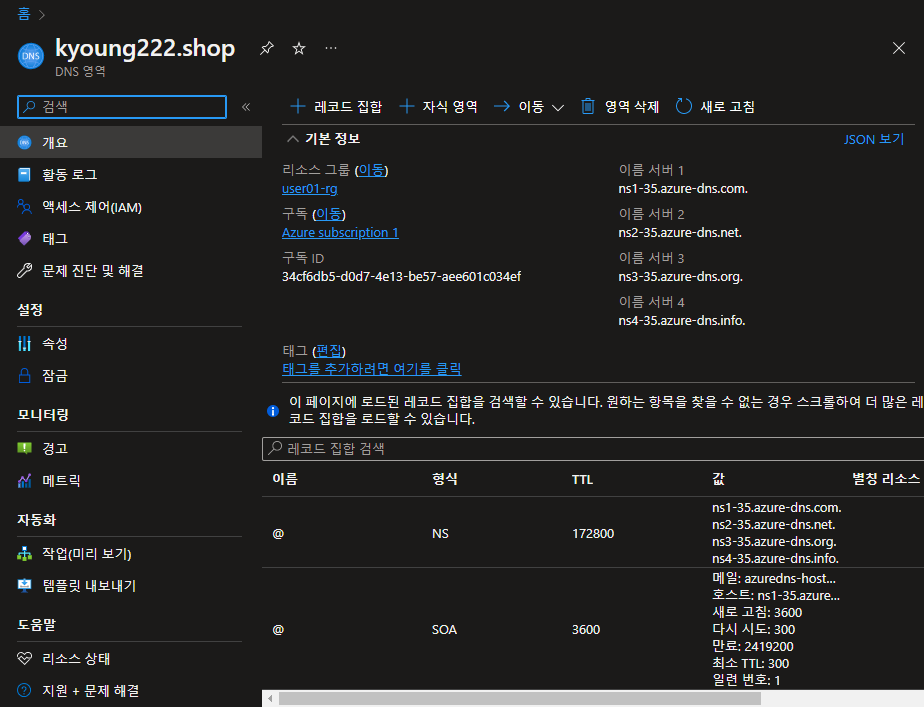Collapse the left menu with double chevron

click(246, 107)
